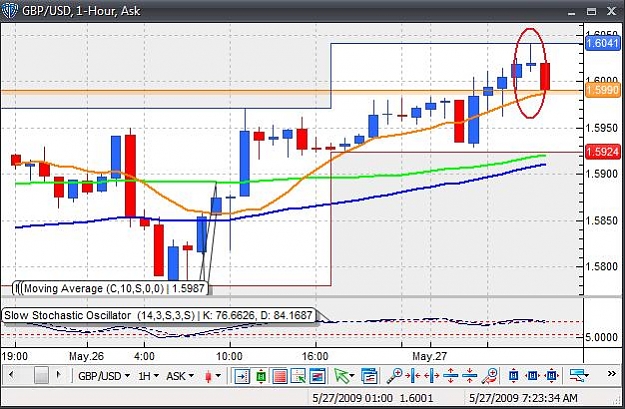Toggle the red grid lines icon
Viewport: 625px width, 409px height.
tap(280, 376)
